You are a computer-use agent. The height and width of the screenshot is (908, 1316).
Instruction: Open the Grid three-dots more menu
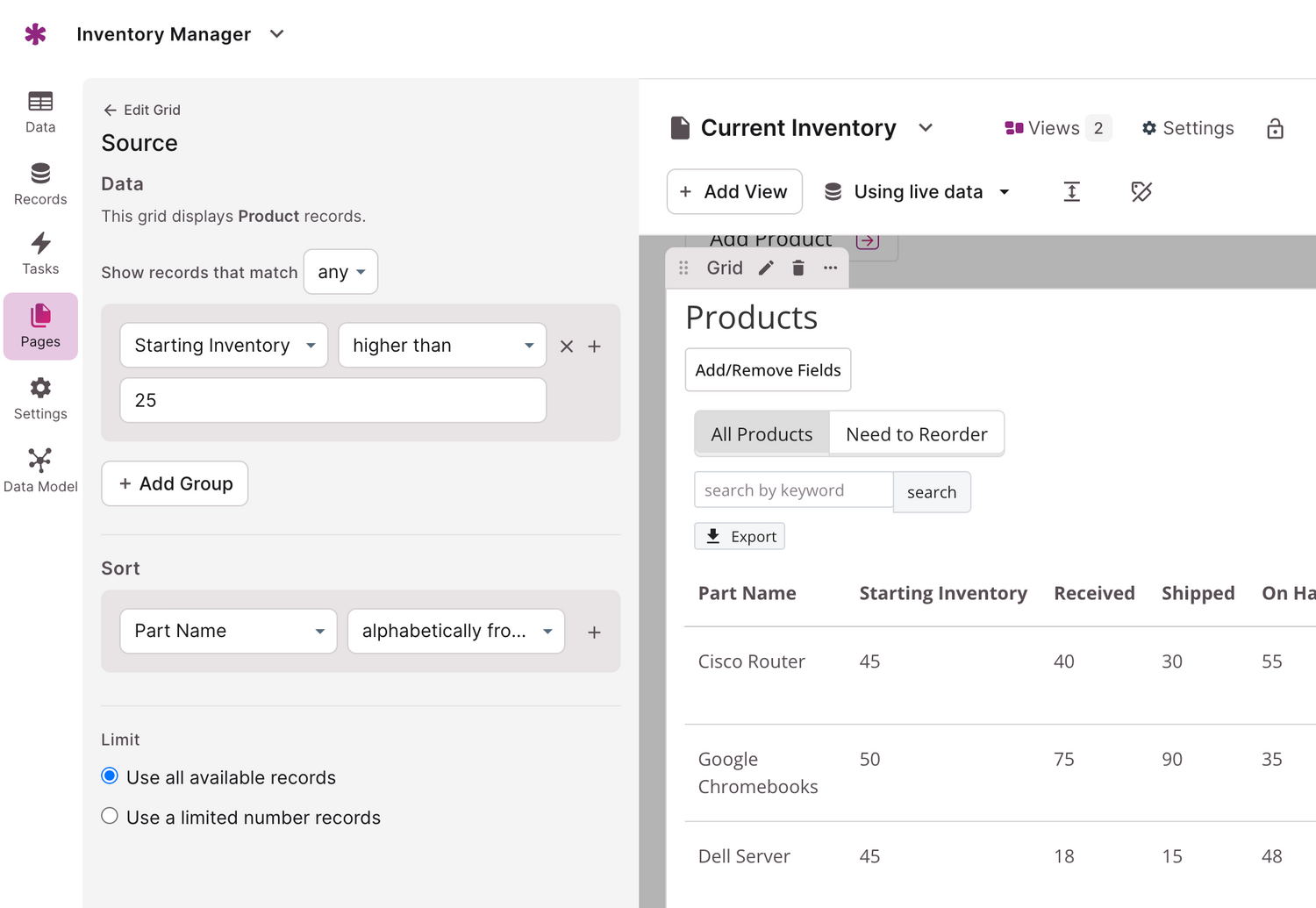point(830,268)
